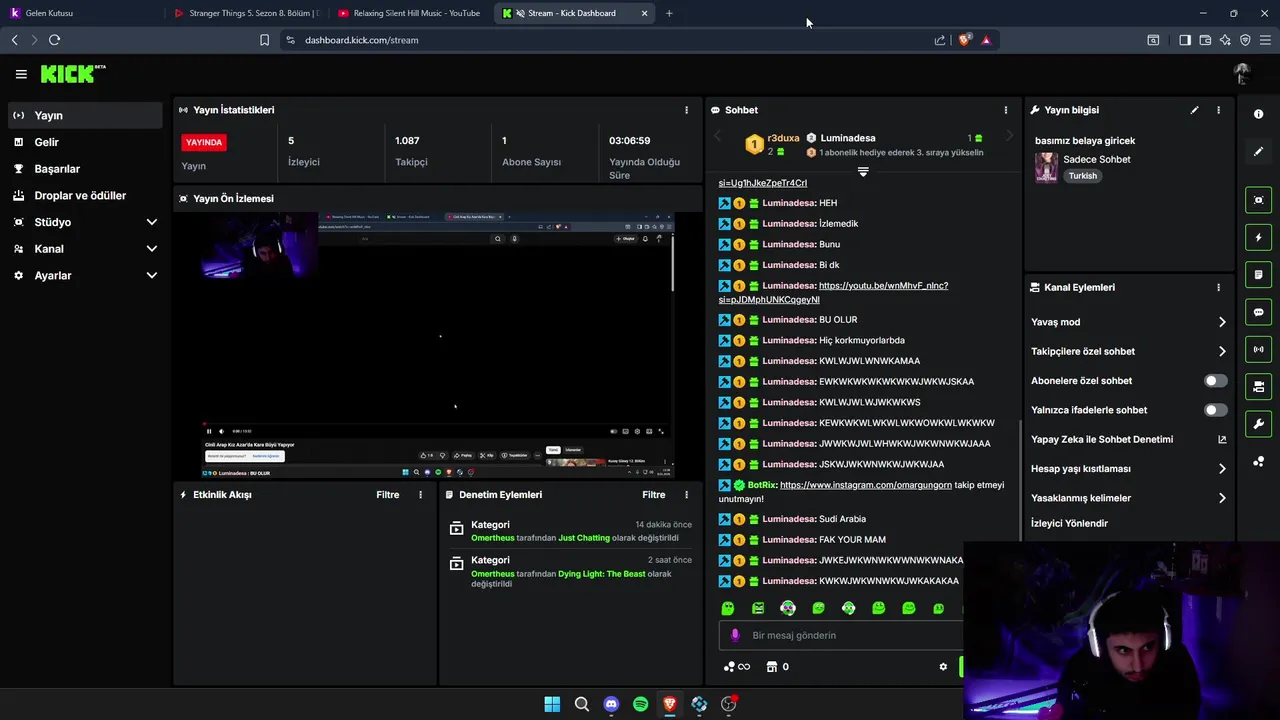Image resolution: width=1280 pixels, height=720 pixels.
Task: Click İzleyici Yönlendir option
Action: click(x=1069, y=523)
